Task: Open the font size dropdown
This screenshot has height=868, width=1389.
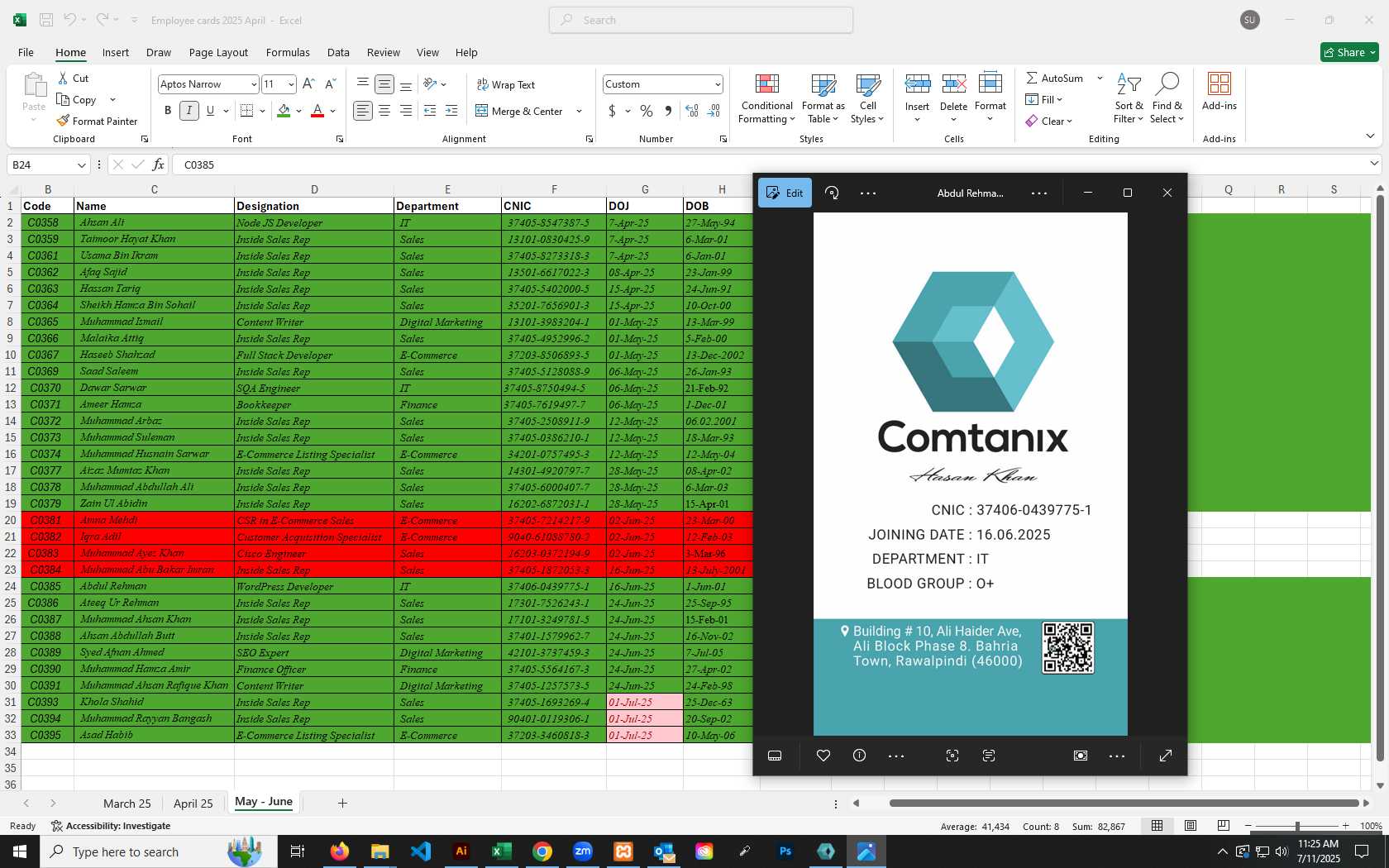Action: [291, 84]
